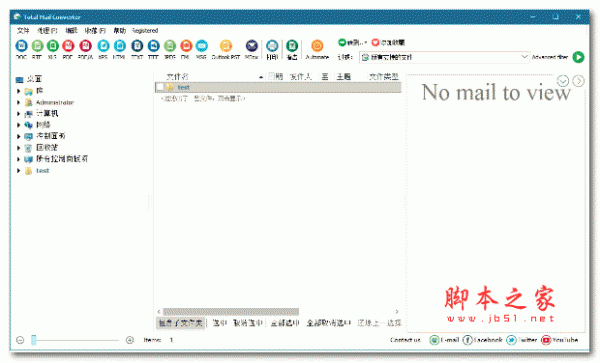
Task: Click the red heart favorites icon
Action: (375, 42)
